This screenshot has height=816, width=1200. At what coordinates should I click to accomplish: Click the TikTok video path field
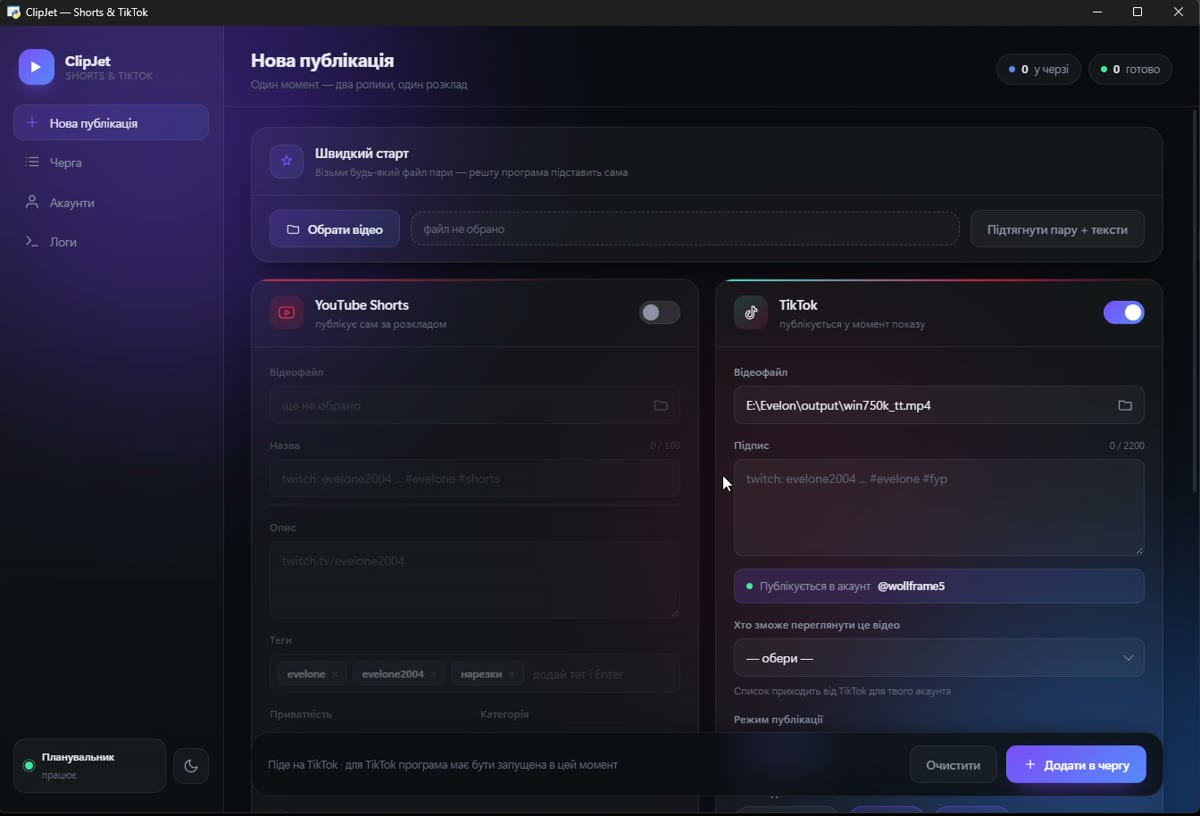[939, 406]
